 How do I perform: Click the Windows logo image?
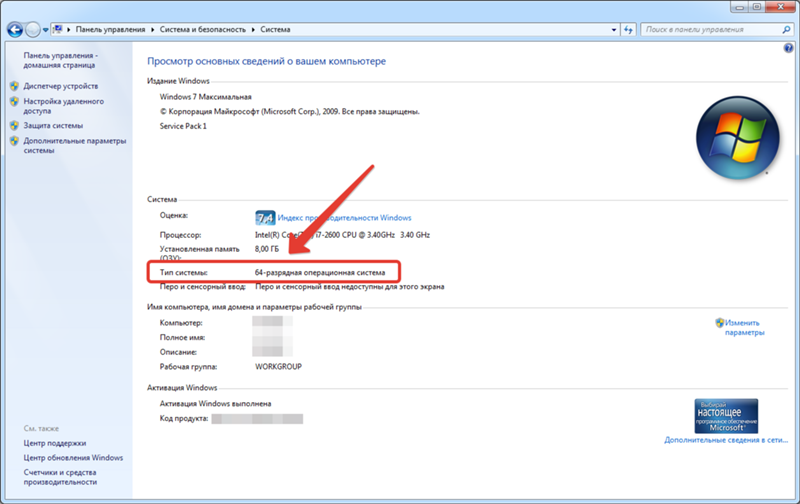pyautogui.click(x=738, y=138)
